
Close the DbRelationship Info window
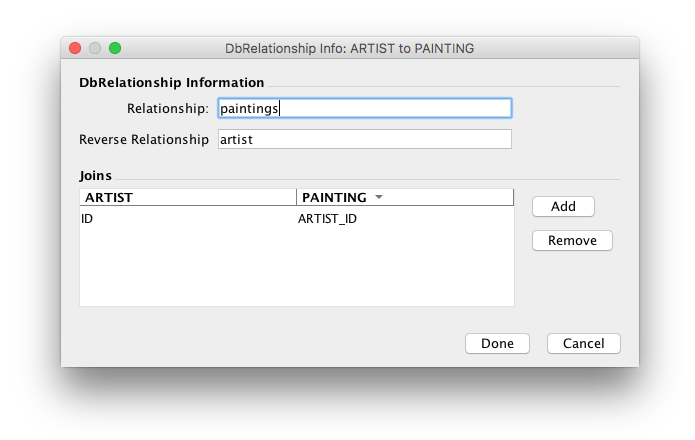pyautogui.click(x=75, y=48)
